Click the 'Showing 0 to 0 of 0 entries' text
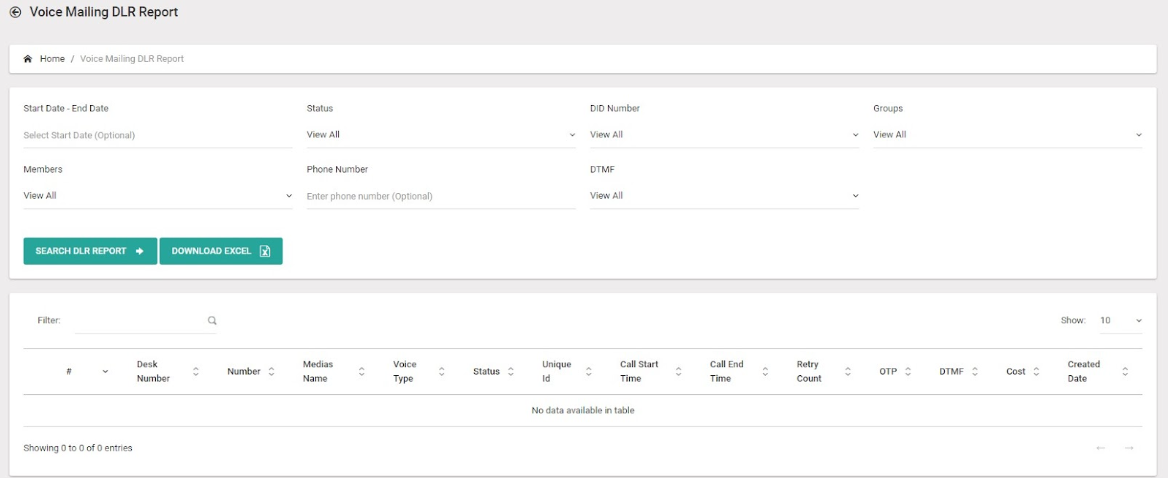1168x478 pixels. (78, 448)
